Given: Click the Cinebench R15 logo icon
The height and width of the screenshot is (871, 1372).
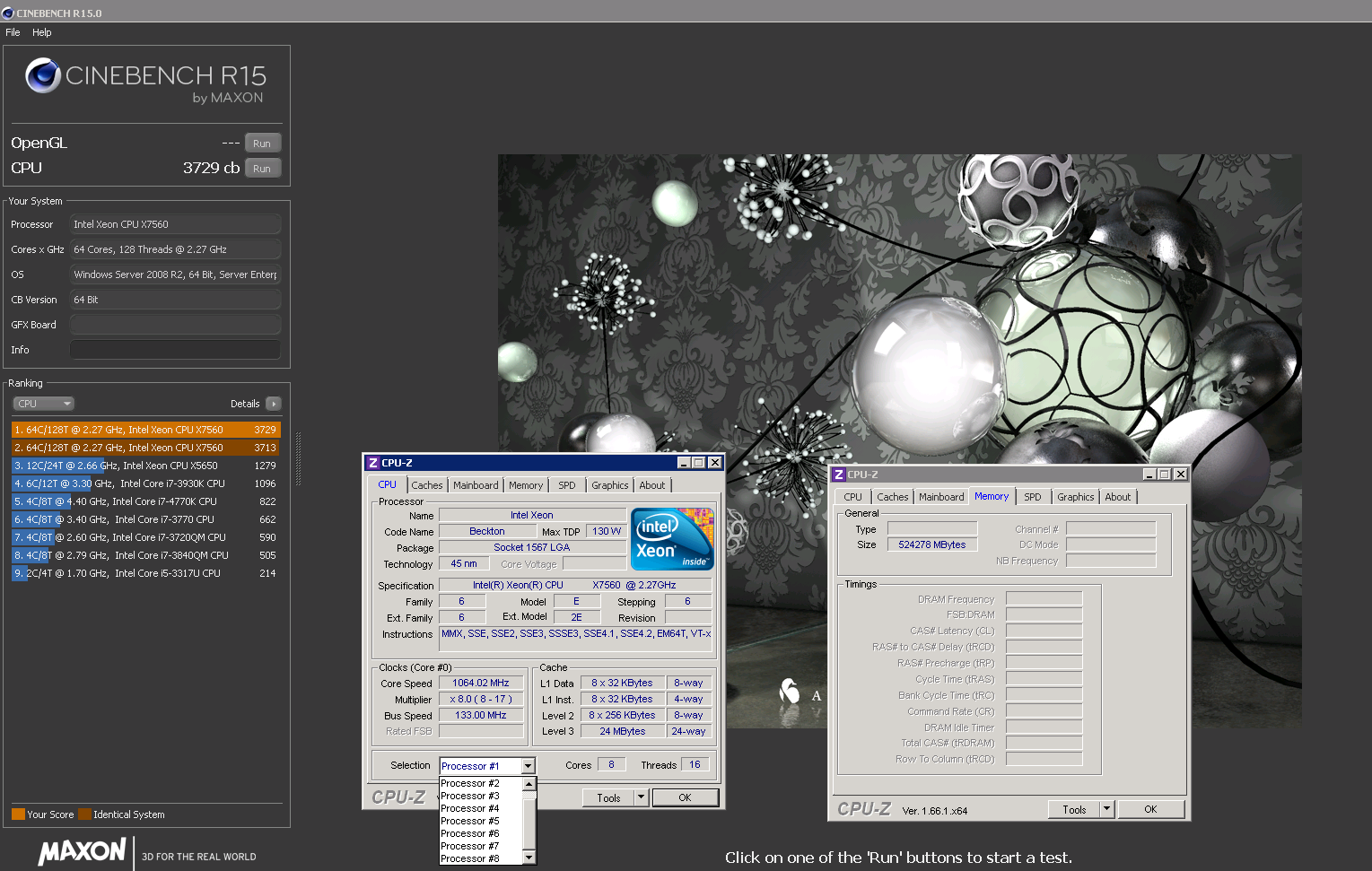Looking at the screenshot, I should pyautogui.click(x=43, y=76).
